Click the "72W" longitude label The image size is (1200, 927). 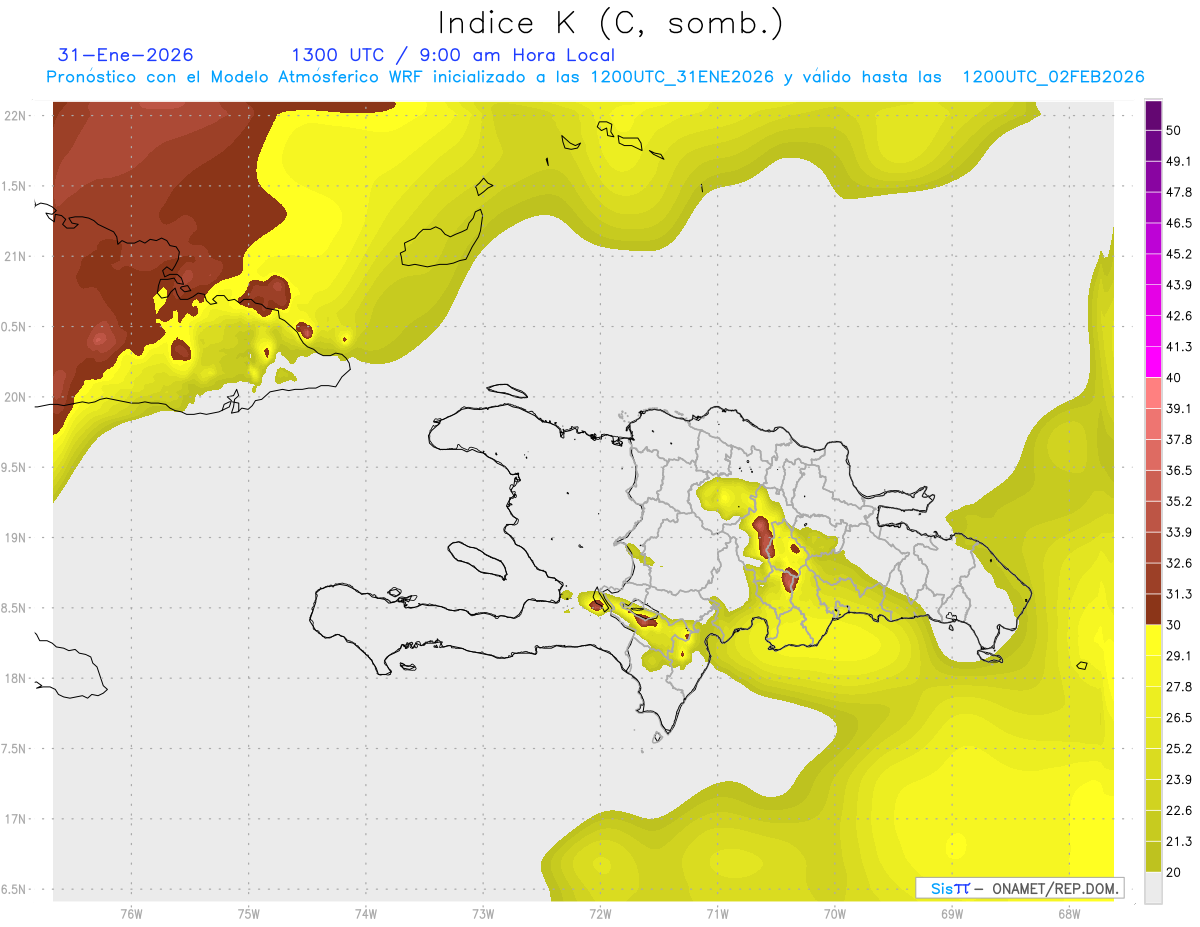pos(600,913)
